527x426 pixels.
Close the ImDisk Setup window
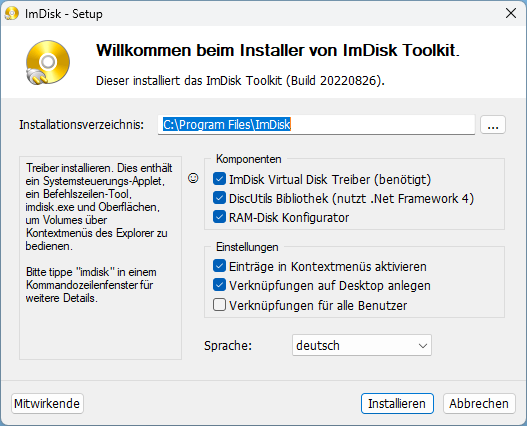pyautogui.click(x=511, y=13)
